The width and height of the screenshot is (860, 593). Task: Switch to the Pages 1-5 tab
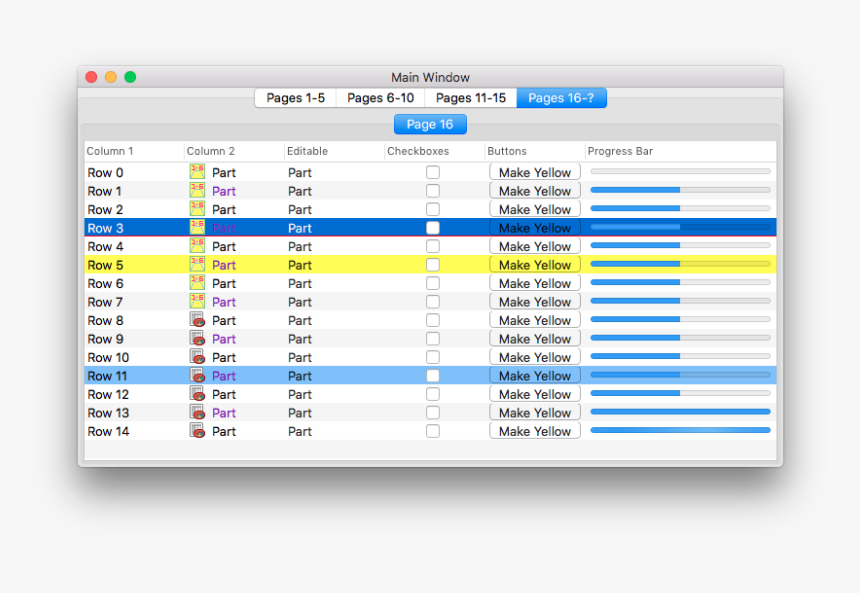295,98
